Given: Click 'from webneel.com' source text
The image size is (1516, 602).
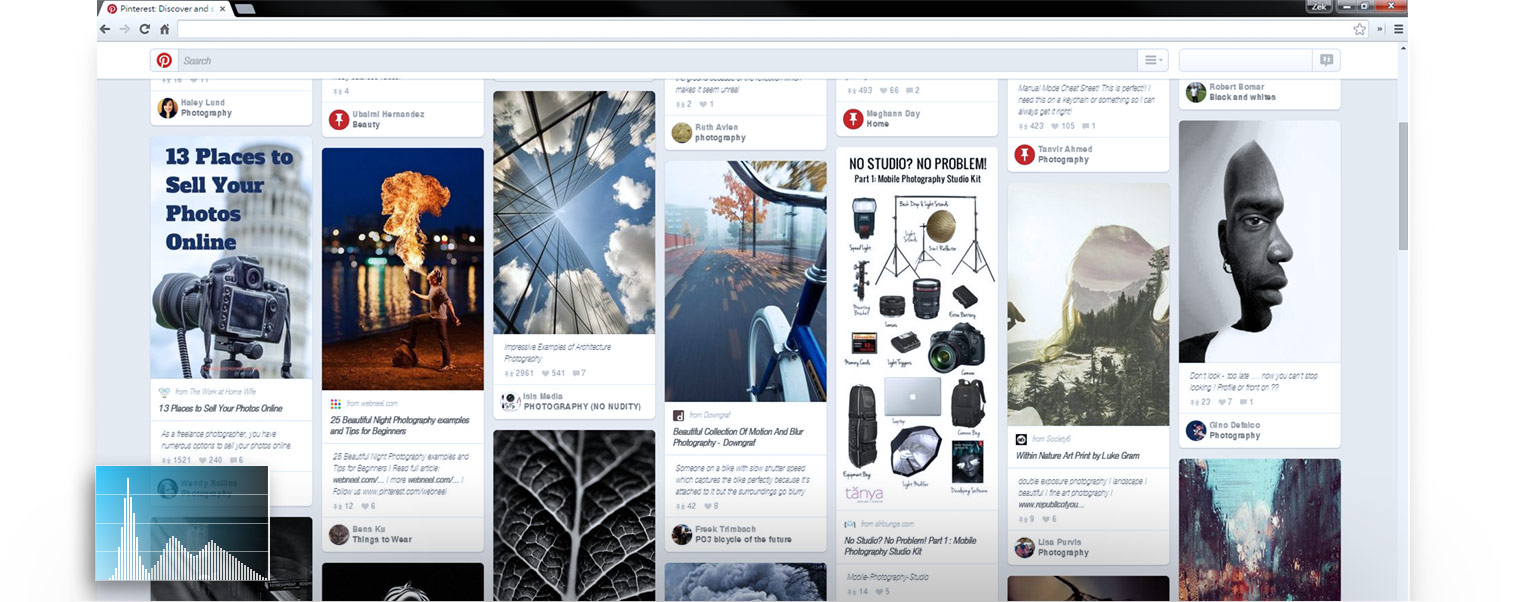Looking at the screenshot, I should tap(371, 403).
